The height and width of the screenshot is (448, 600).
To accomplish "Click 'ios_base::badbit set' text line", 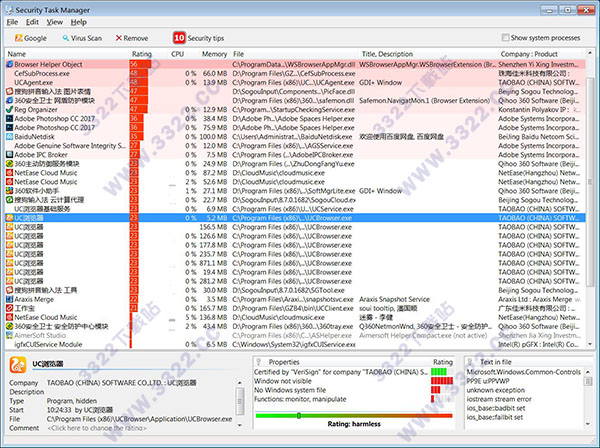I will pos(496,408).
